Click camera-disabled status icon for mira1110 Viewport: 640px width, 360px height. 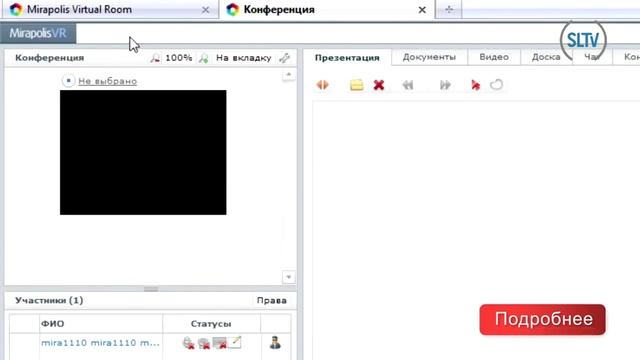click(x=204, y=343)
